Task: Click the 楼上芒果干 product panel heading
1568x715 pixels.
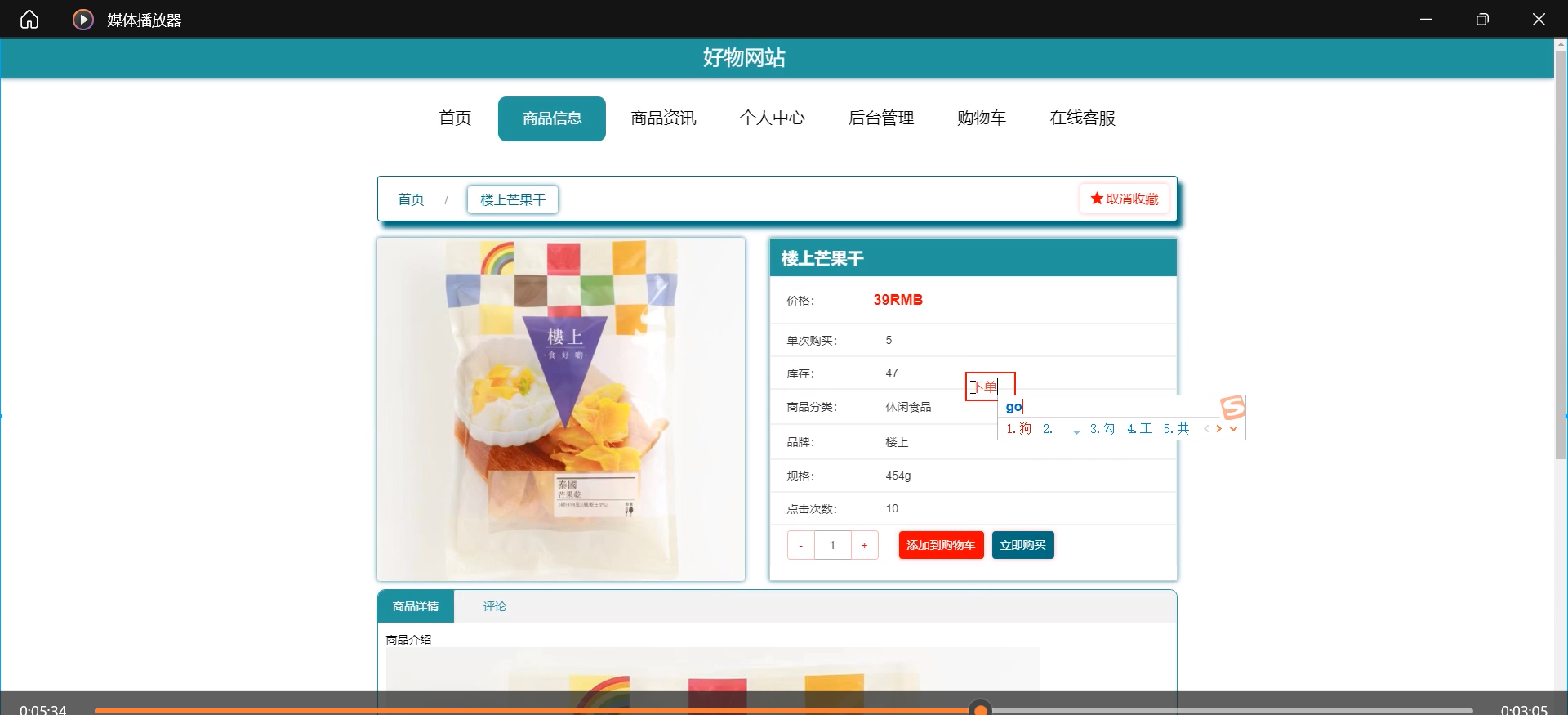Action: (x=822, y=258)
